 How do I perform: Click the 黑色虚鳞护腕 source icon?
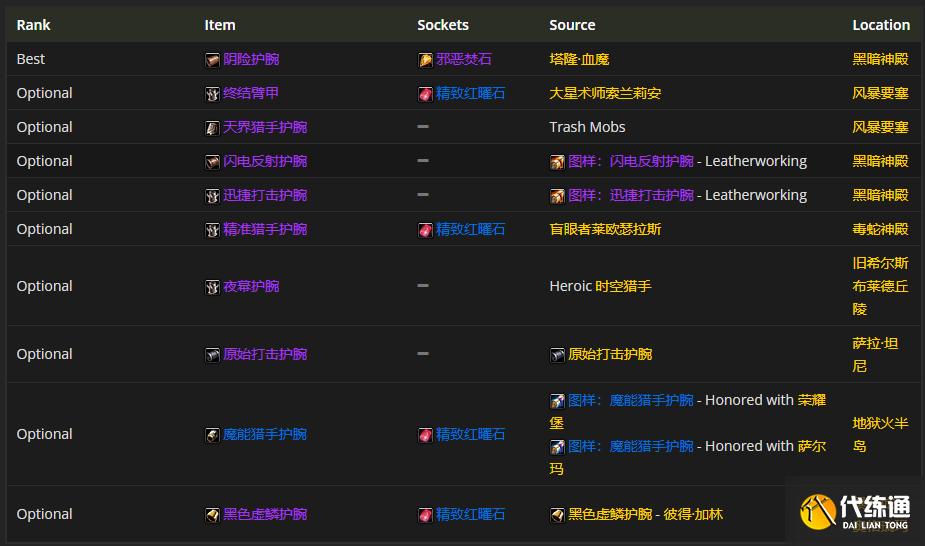point(557,515)
